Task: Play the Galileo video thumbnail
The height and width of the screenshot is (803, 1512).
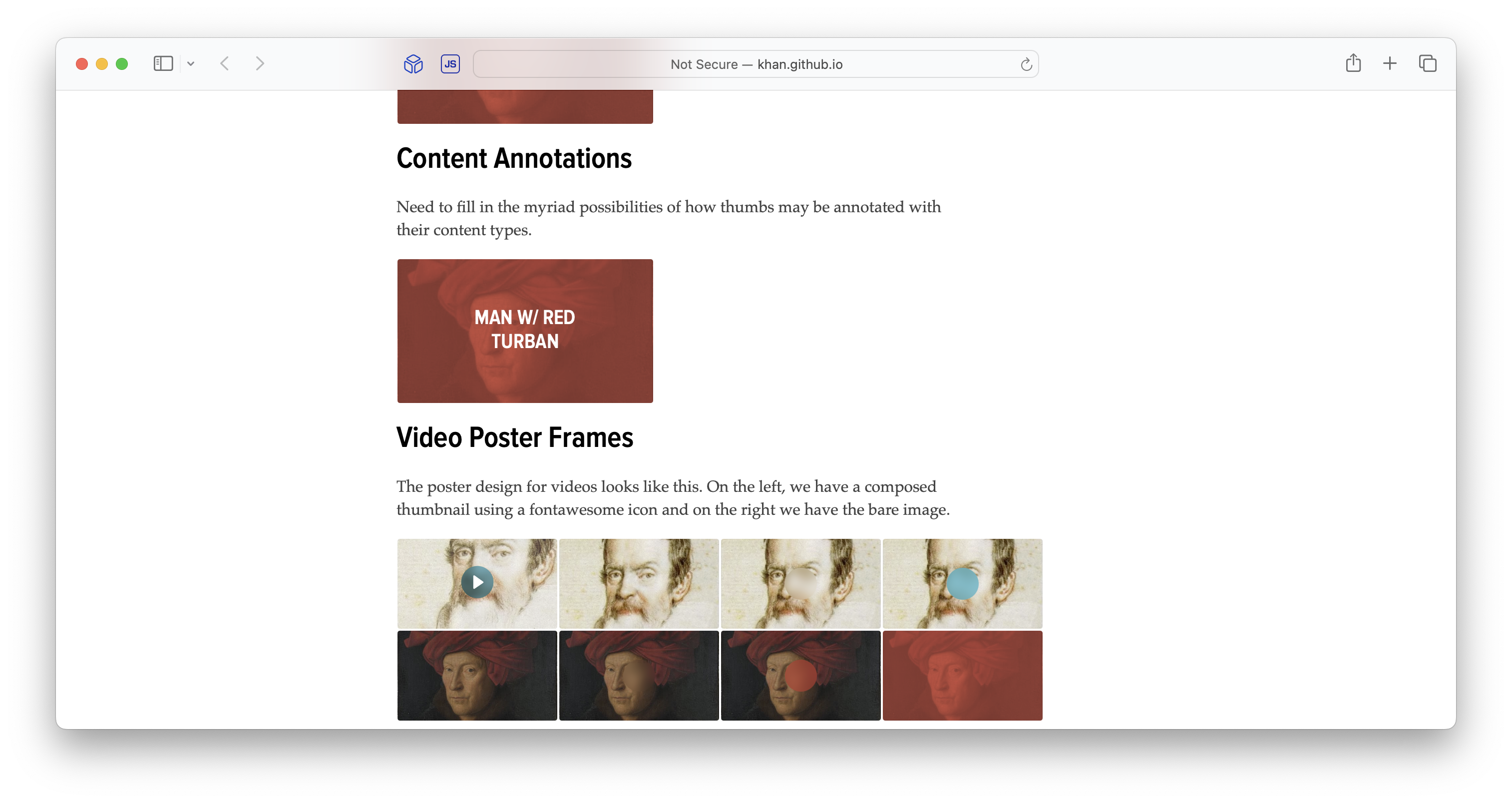Action: [x=477, y=582]
